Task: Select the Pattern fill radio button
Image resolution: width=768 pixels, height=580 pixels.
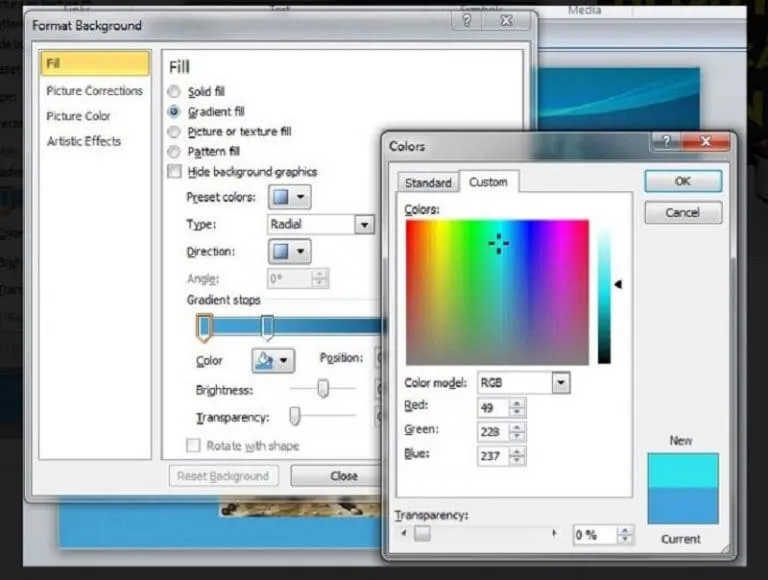Action: tap(174, 152)
